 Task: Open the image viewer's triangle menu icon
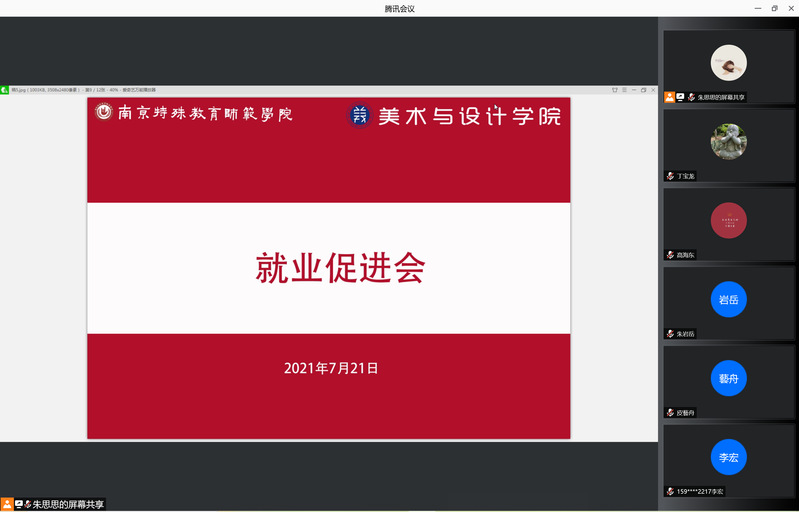(615, 90)
